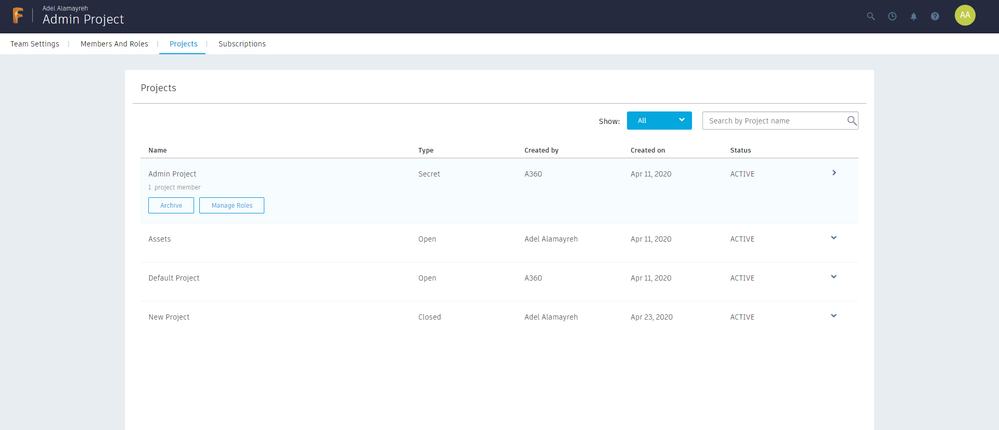The height and width of the screenshot is (430, 999).
Task: Open the search magnifier in header
Action: 871,17
